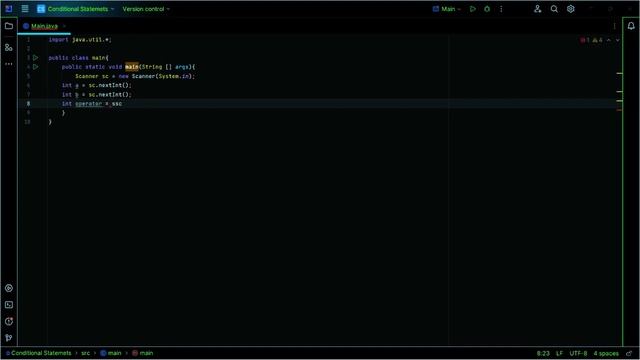Open editor tab options menu

[x=614, y=26]
